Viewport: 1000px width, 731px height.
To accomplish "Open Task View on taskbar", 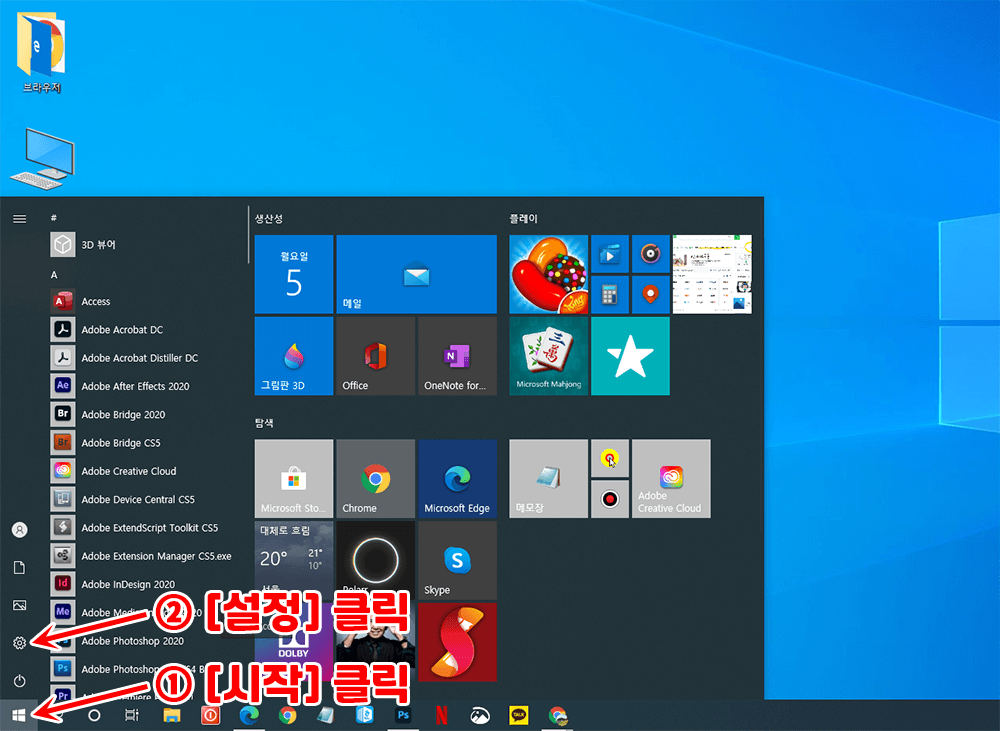I will pyautogui.click(x=131, y=715).
